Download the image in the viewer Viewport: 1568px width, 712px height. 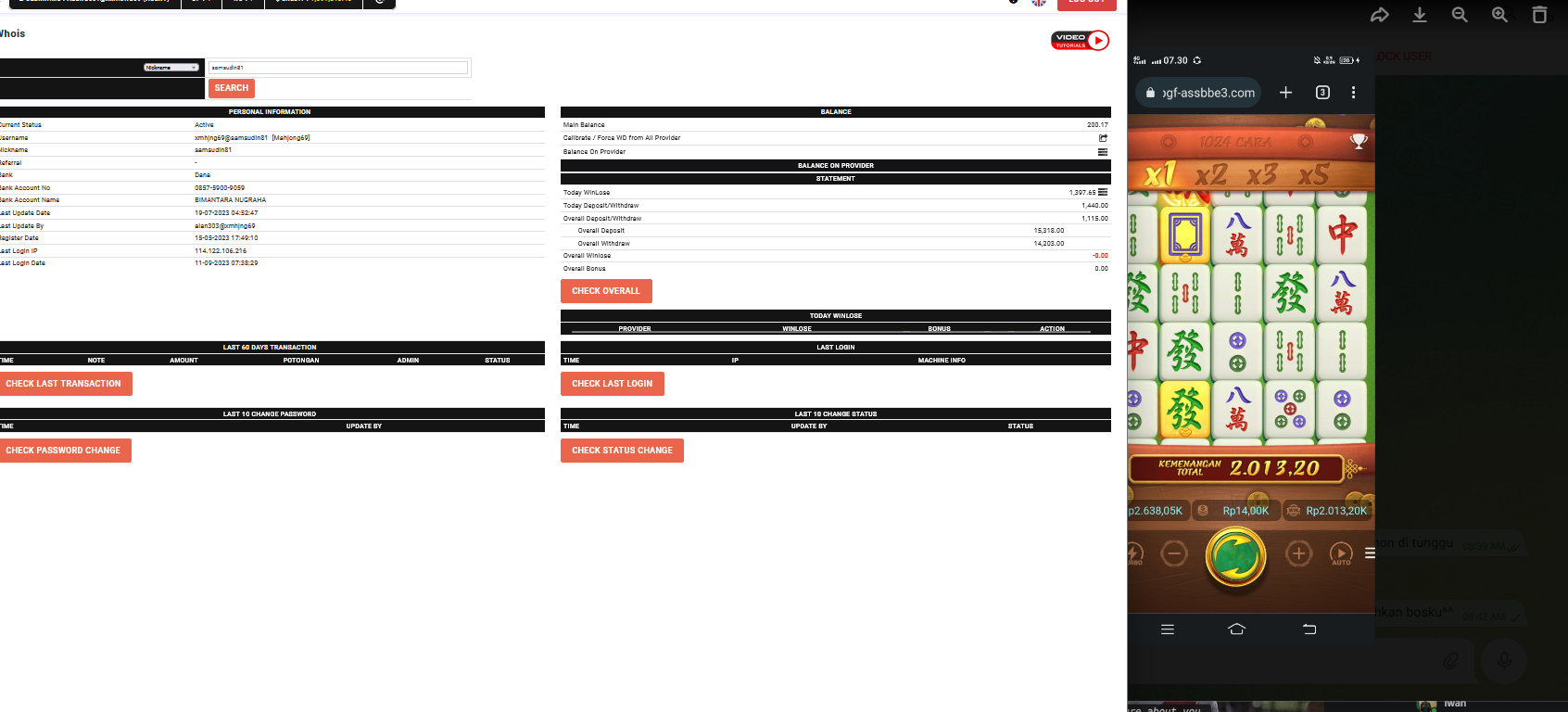[x=1420, y=15]
